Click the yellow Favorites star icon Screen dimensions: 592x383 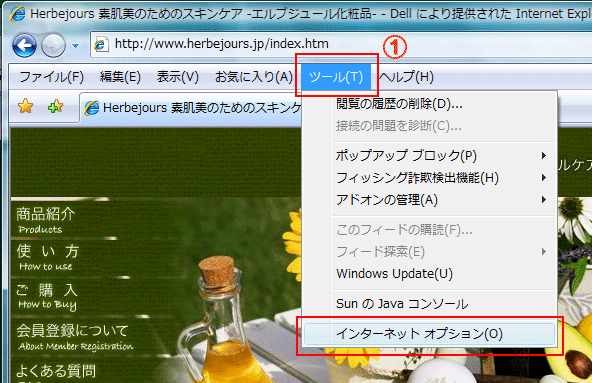(25, 106)
